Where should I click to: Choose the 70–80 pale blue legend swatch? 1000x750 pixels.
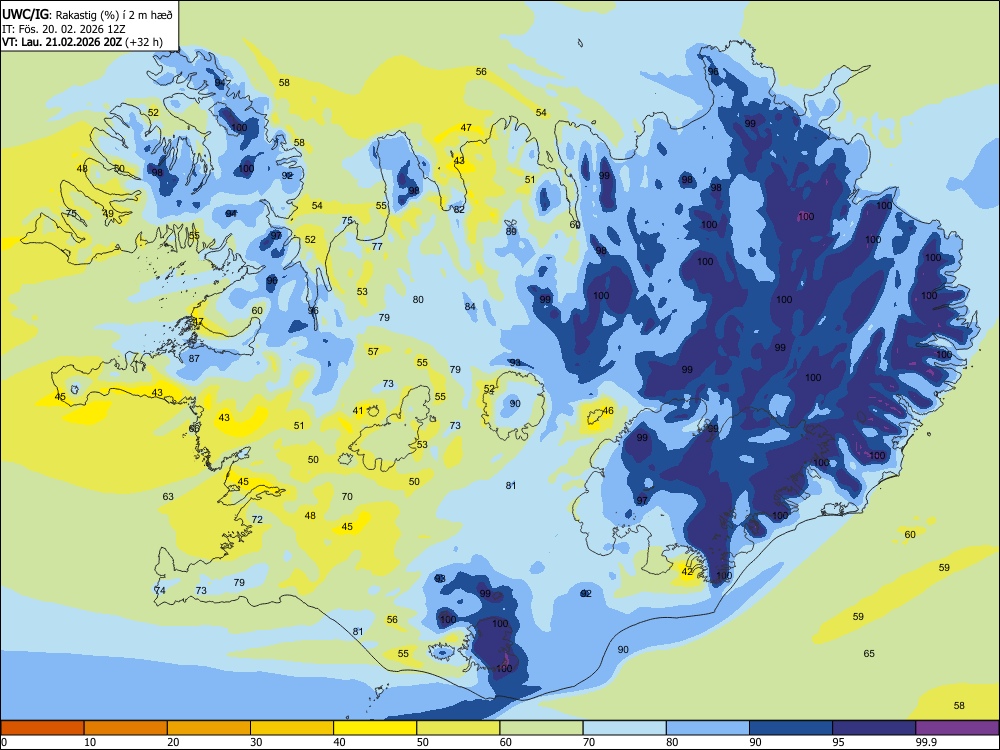[624, 728]
